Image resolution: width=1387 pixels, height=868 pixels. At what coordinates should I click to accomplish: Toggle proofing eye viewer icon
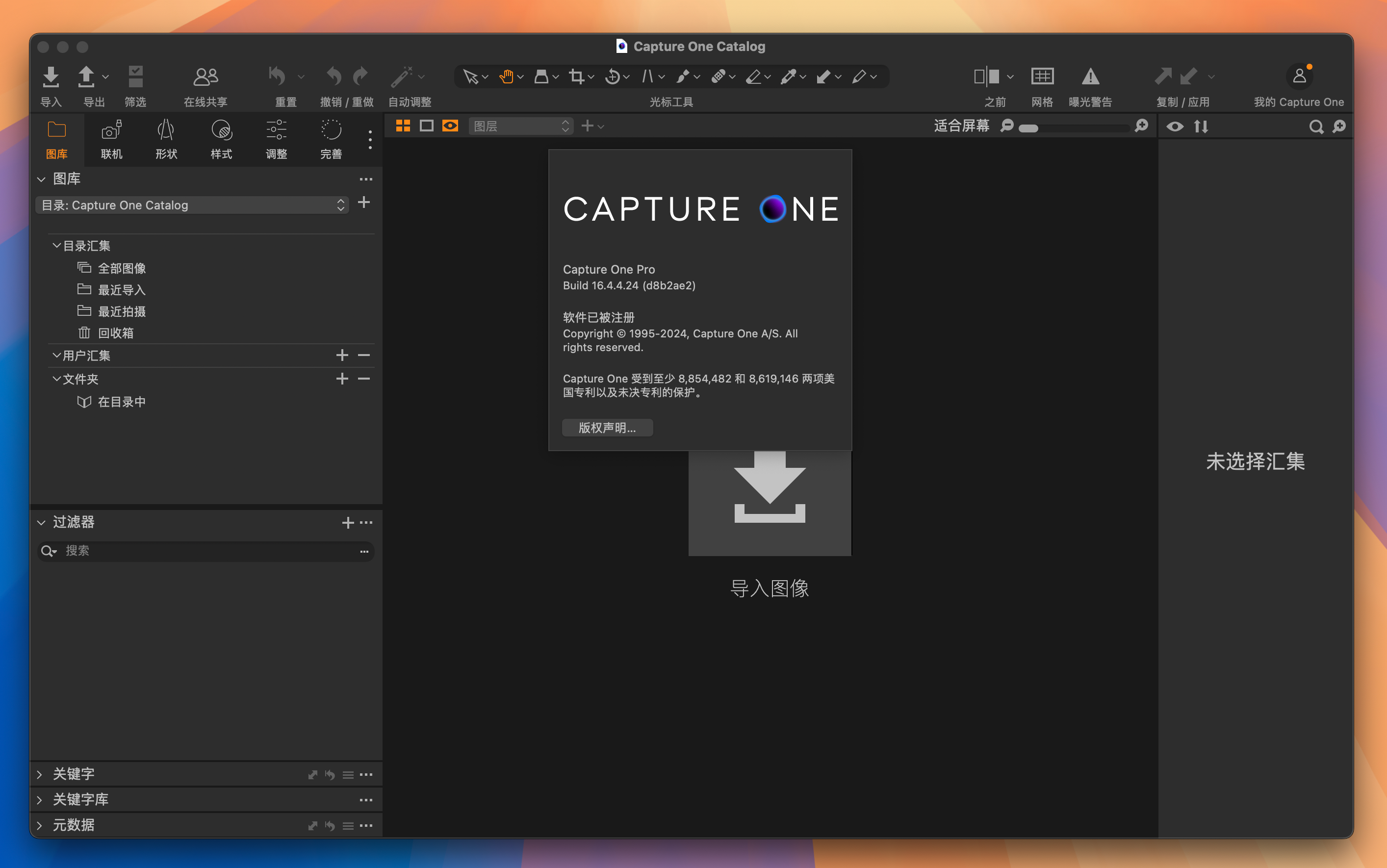(450, 126)
